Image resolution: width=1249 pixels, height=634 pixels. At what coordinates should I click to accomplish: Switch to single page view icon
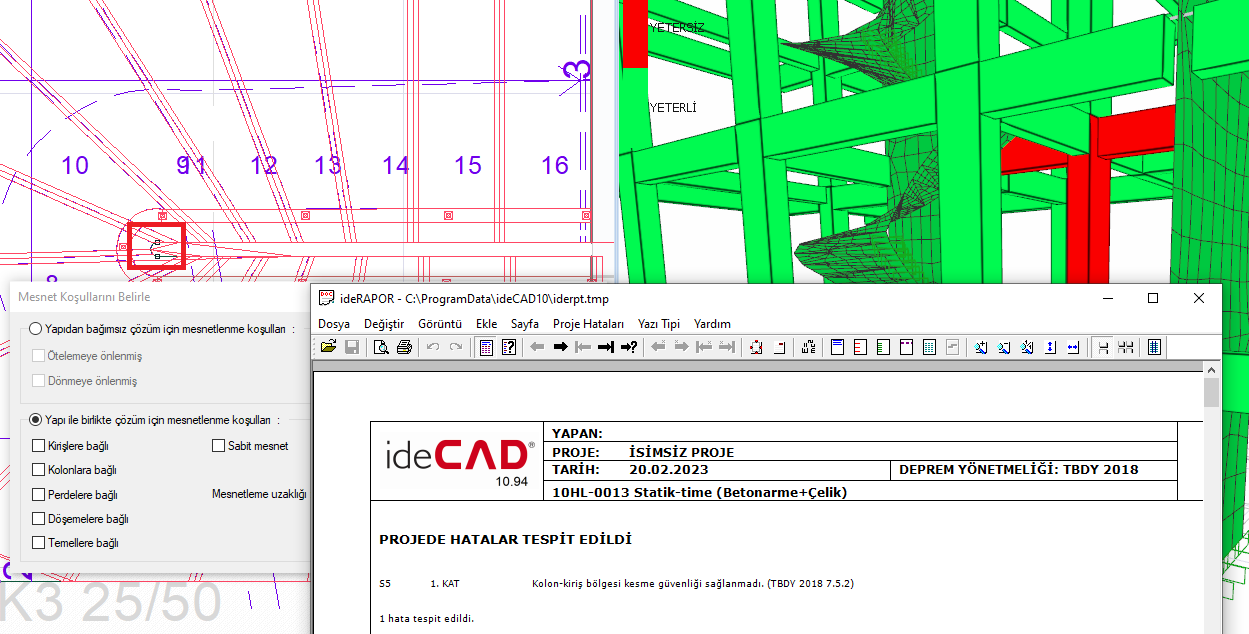coord(1102,347)
